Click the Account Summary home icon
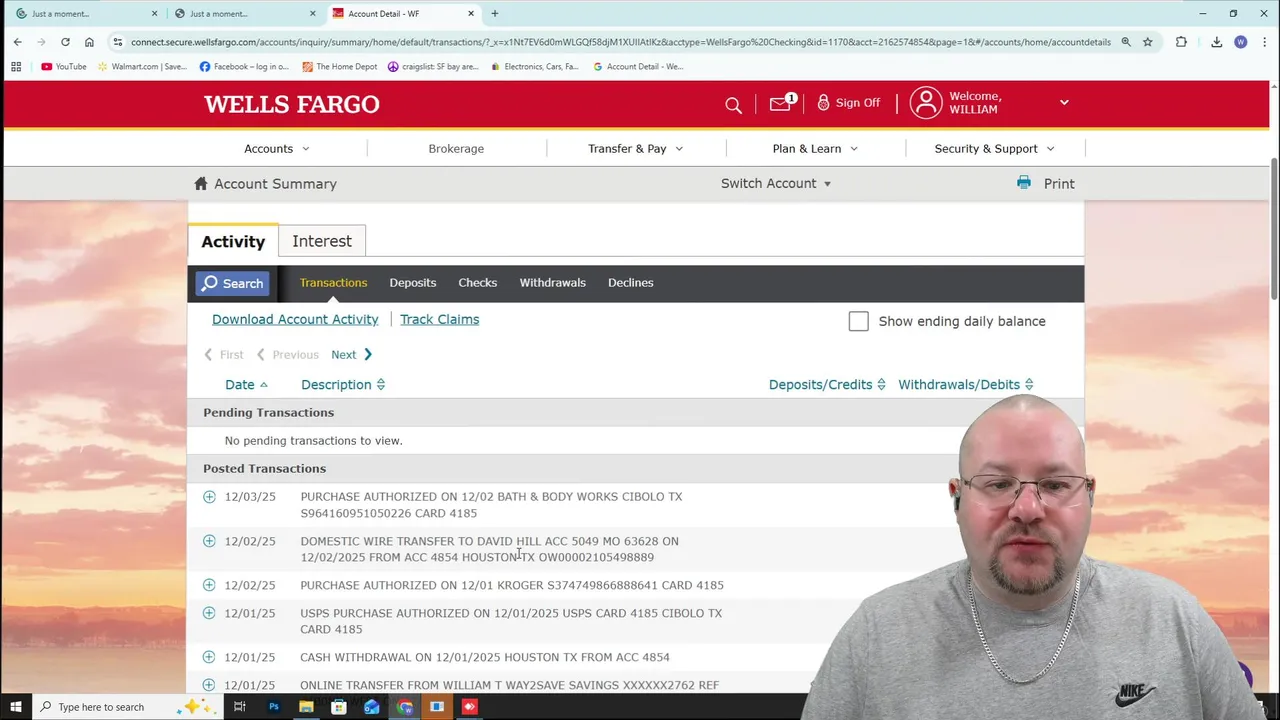Viewport: 1280px width, 720px height. [201, 183]
